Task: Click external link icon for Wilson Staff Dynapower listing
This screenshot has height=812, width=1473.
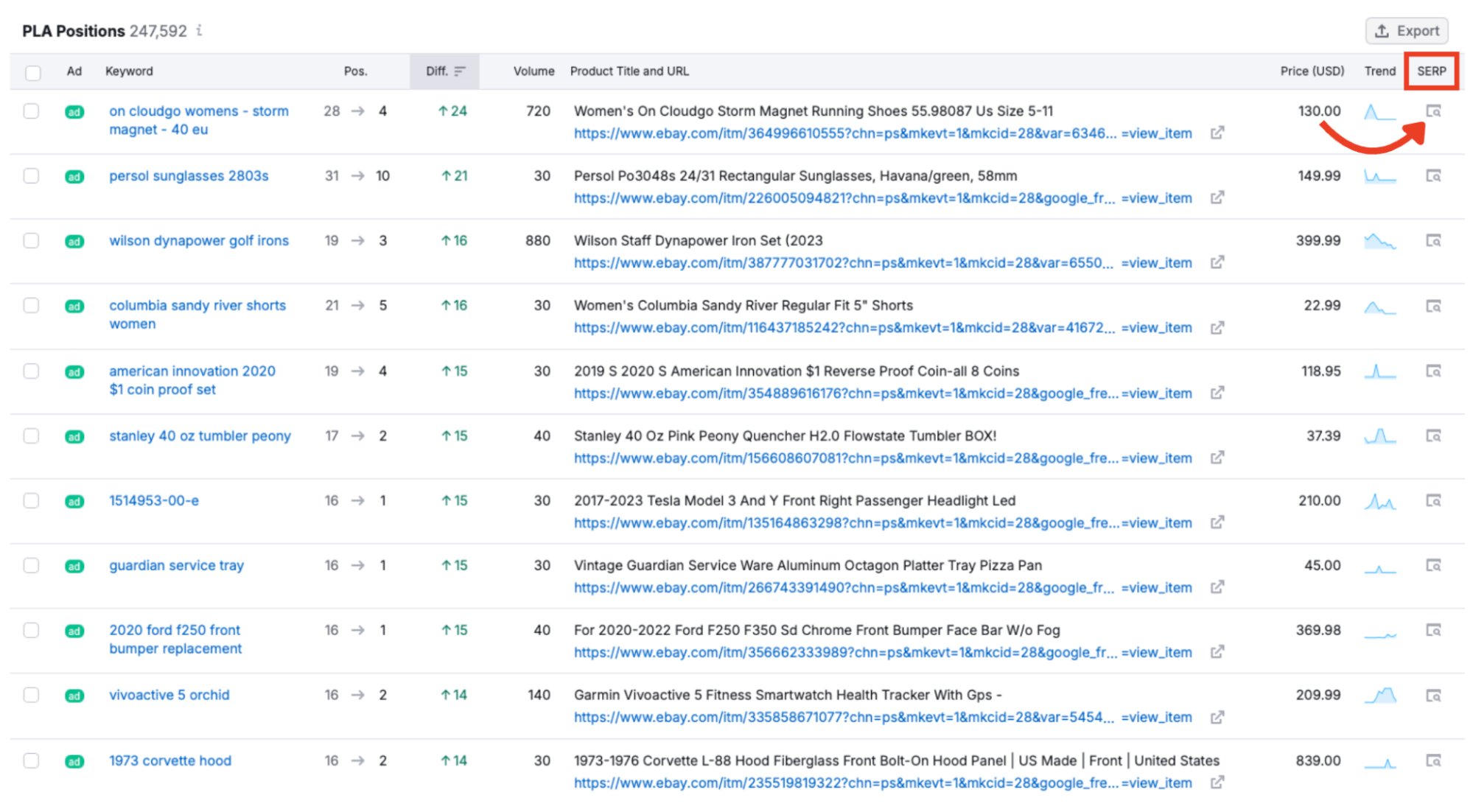Action: pos(1218,262)
